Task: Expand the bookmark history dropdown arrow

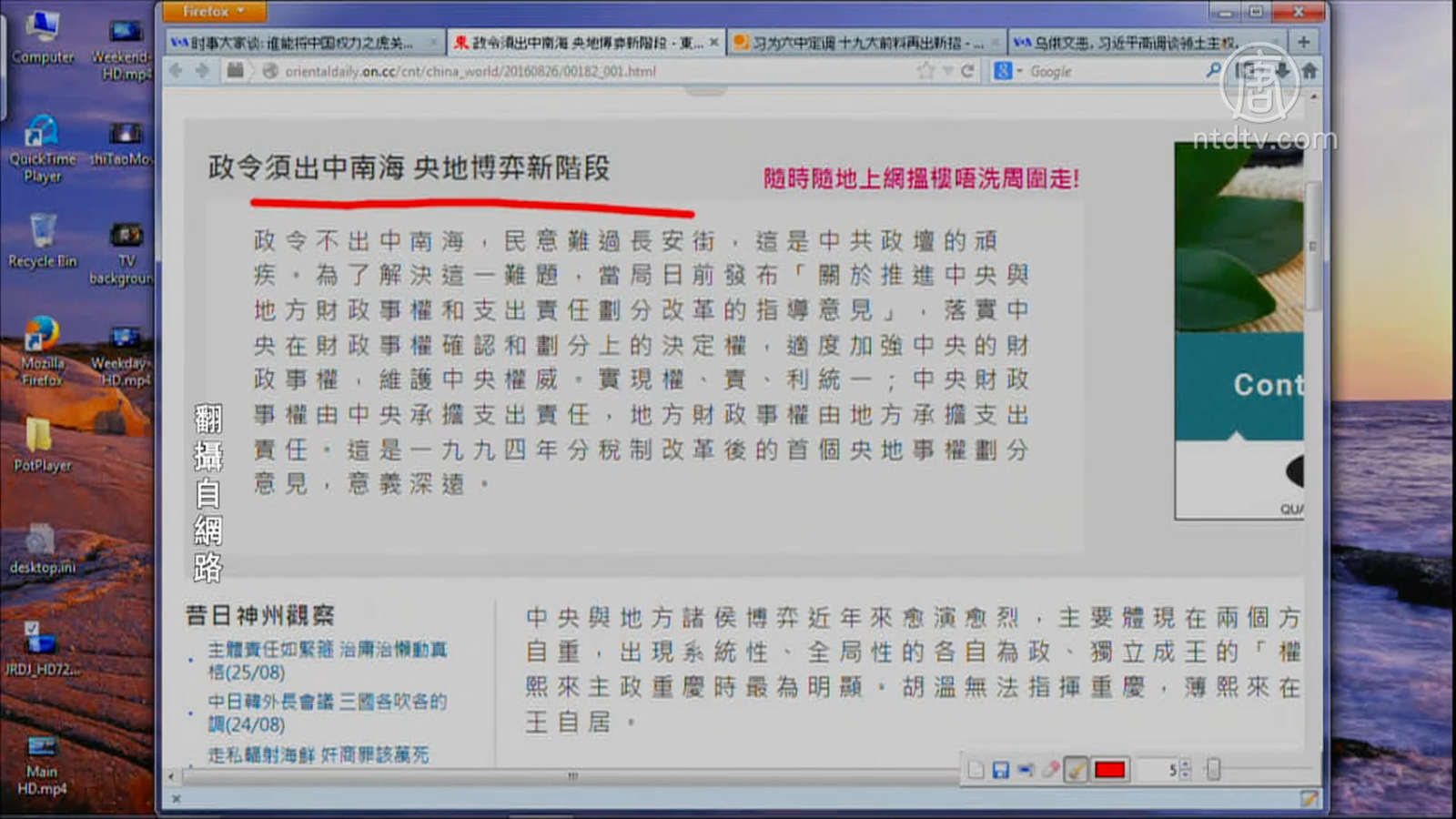Action: tap(948, 71)
